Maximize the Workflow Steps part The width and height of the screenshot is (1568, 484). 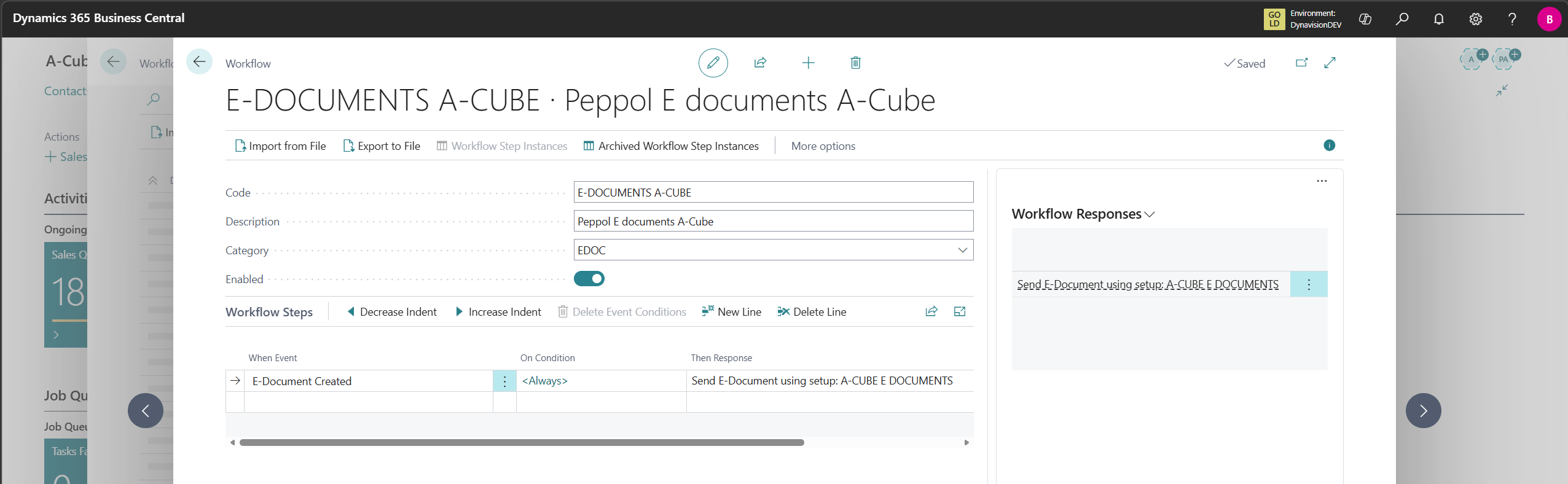point(960,311)
